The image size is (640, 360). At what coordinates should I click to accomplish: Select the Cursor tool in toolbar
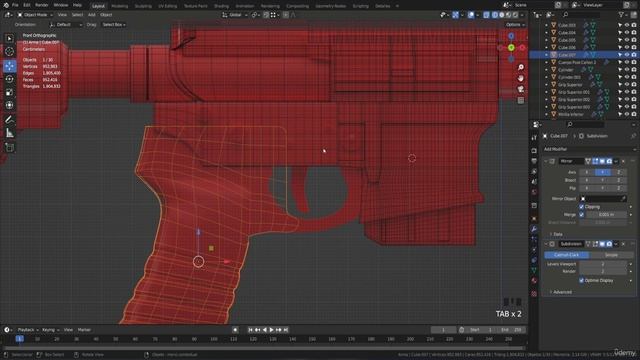pyautogui.click(x=9, y=51)
